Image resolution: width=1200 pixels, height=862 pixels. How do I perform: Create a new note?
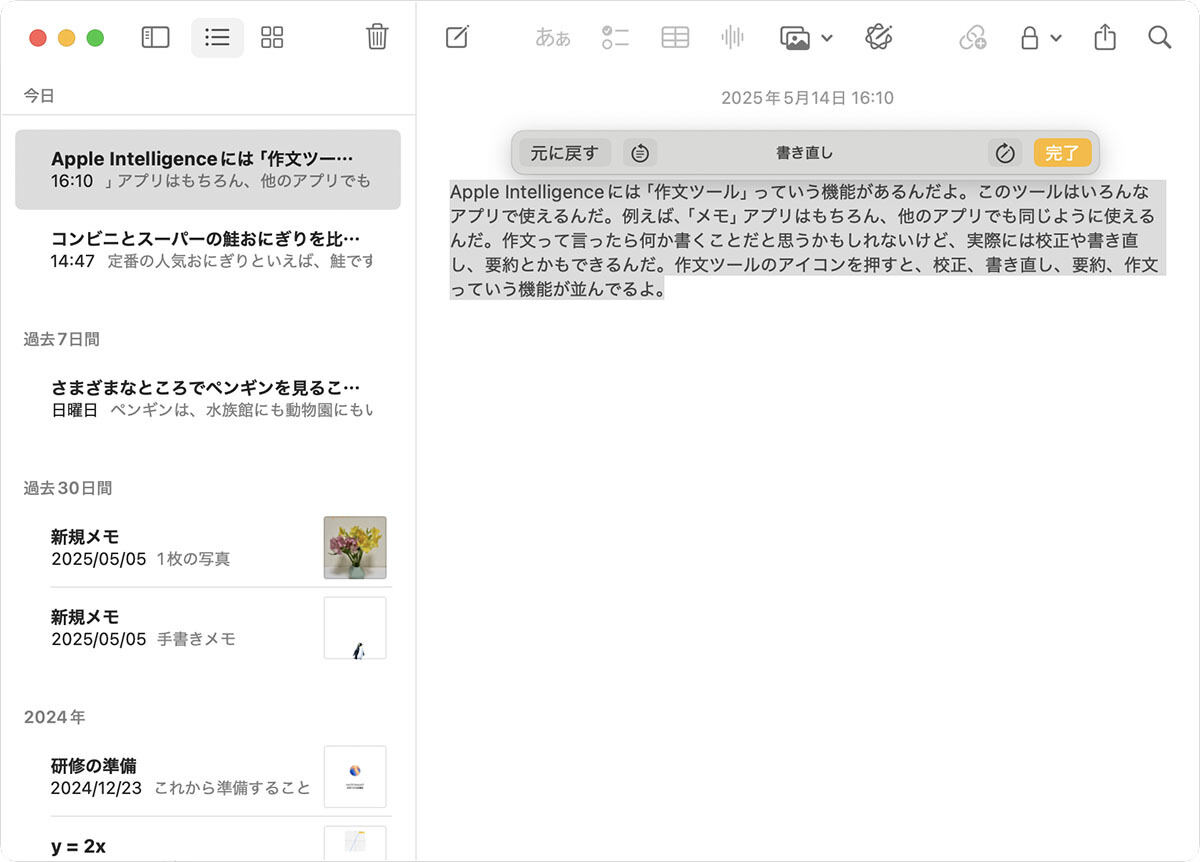click(x=457, y=38)
